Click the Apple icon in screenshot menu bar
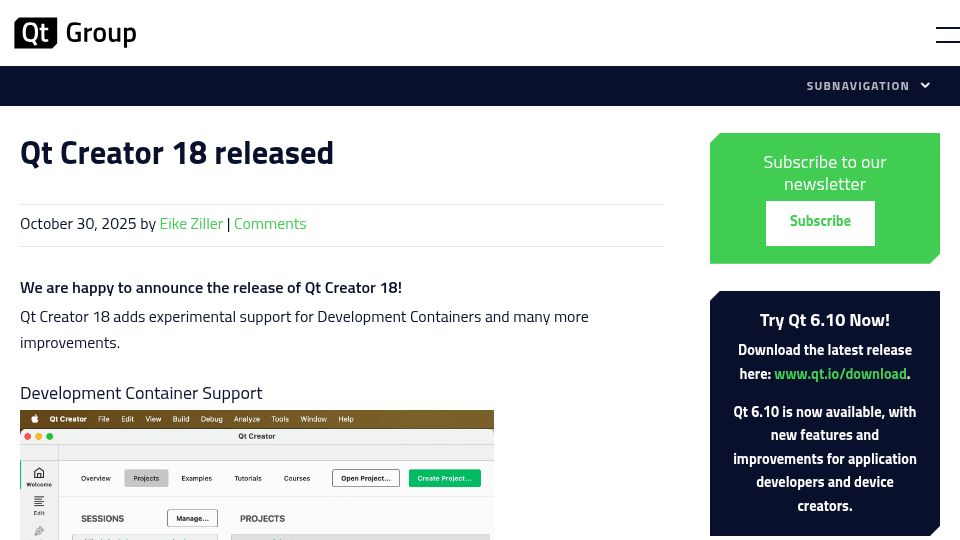This screenshot has width=960, height=540. [x=35, y=419]
